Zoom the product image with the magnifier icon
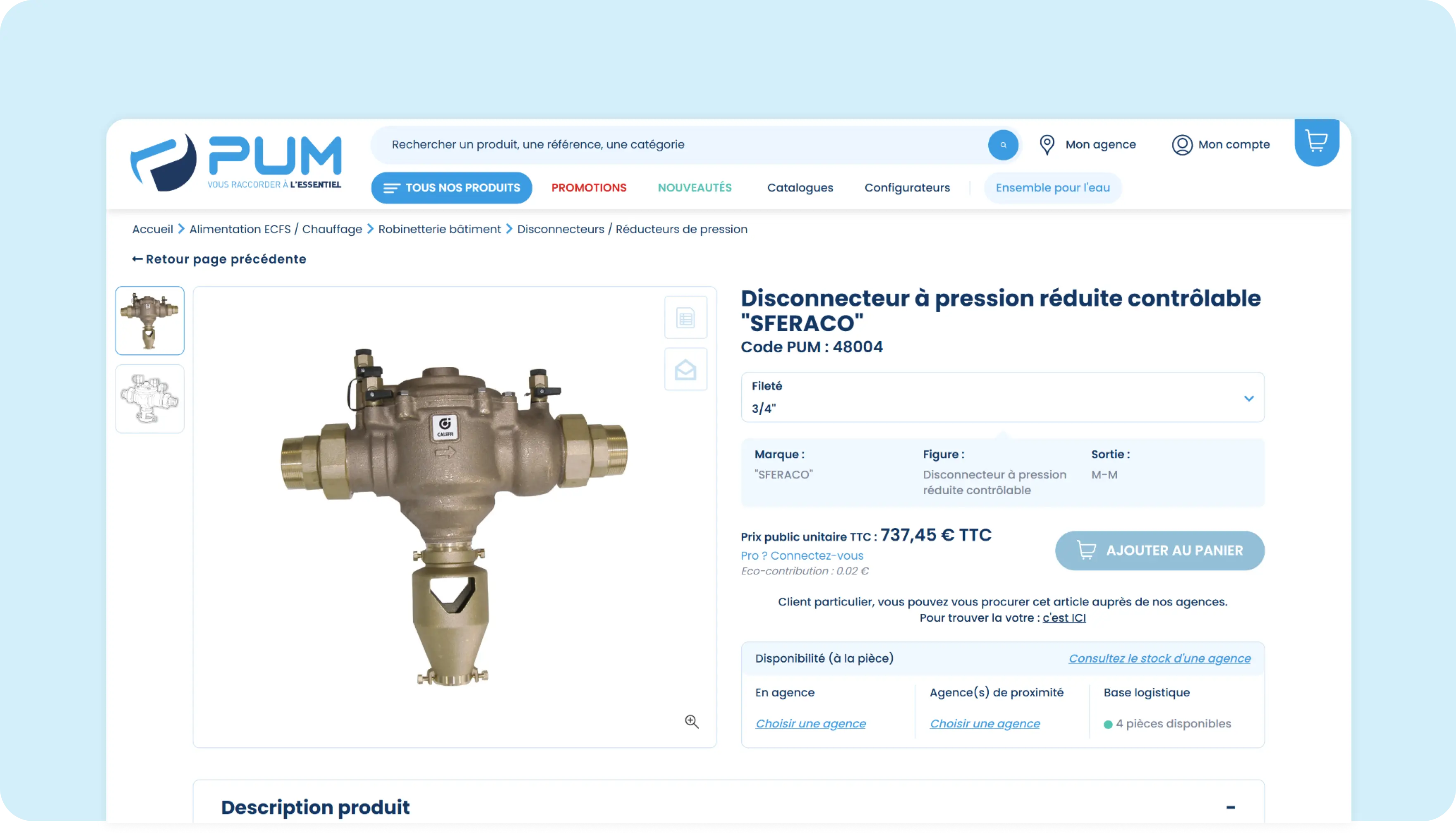Screen dimensions: 1456x836 tap(692, 722)
